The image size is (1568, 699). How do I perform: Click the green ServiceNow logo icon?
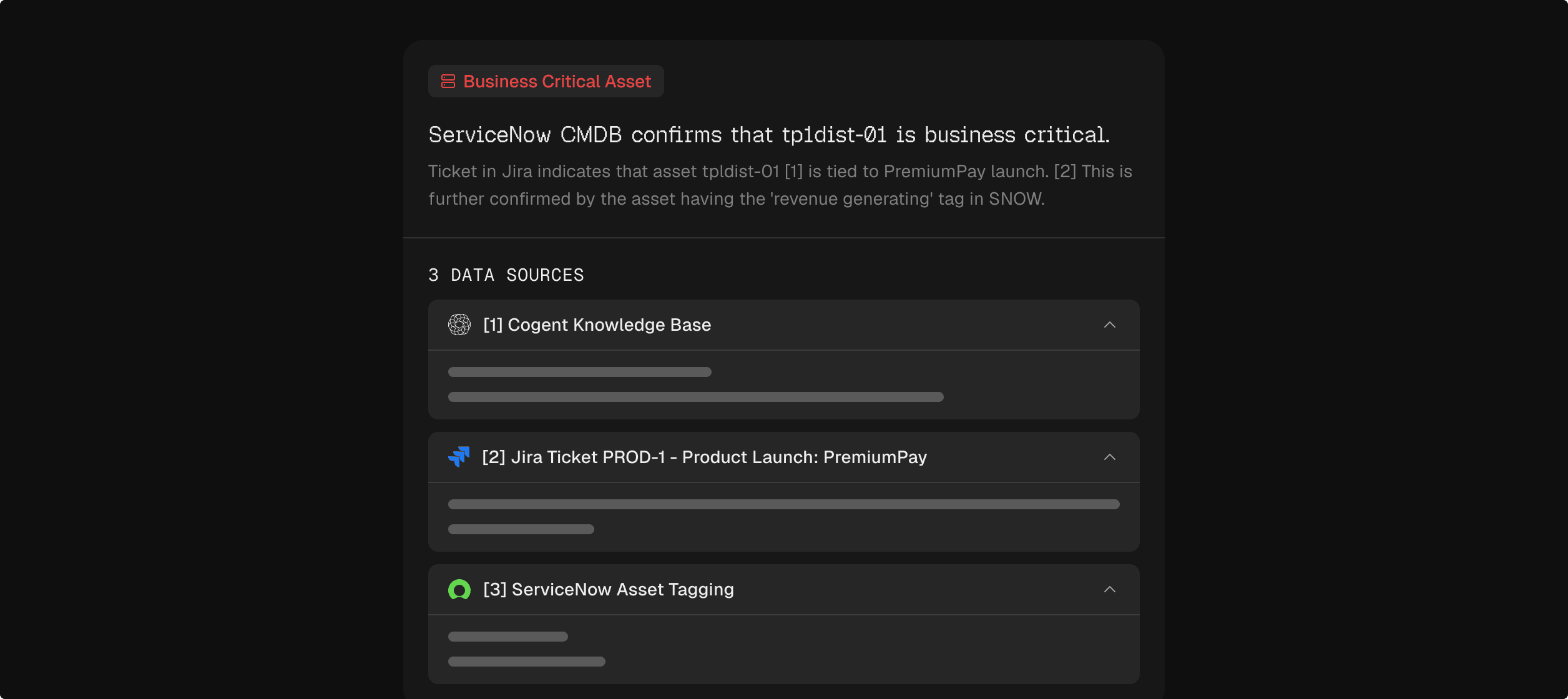pyautogui.click(x=459, y=589)
